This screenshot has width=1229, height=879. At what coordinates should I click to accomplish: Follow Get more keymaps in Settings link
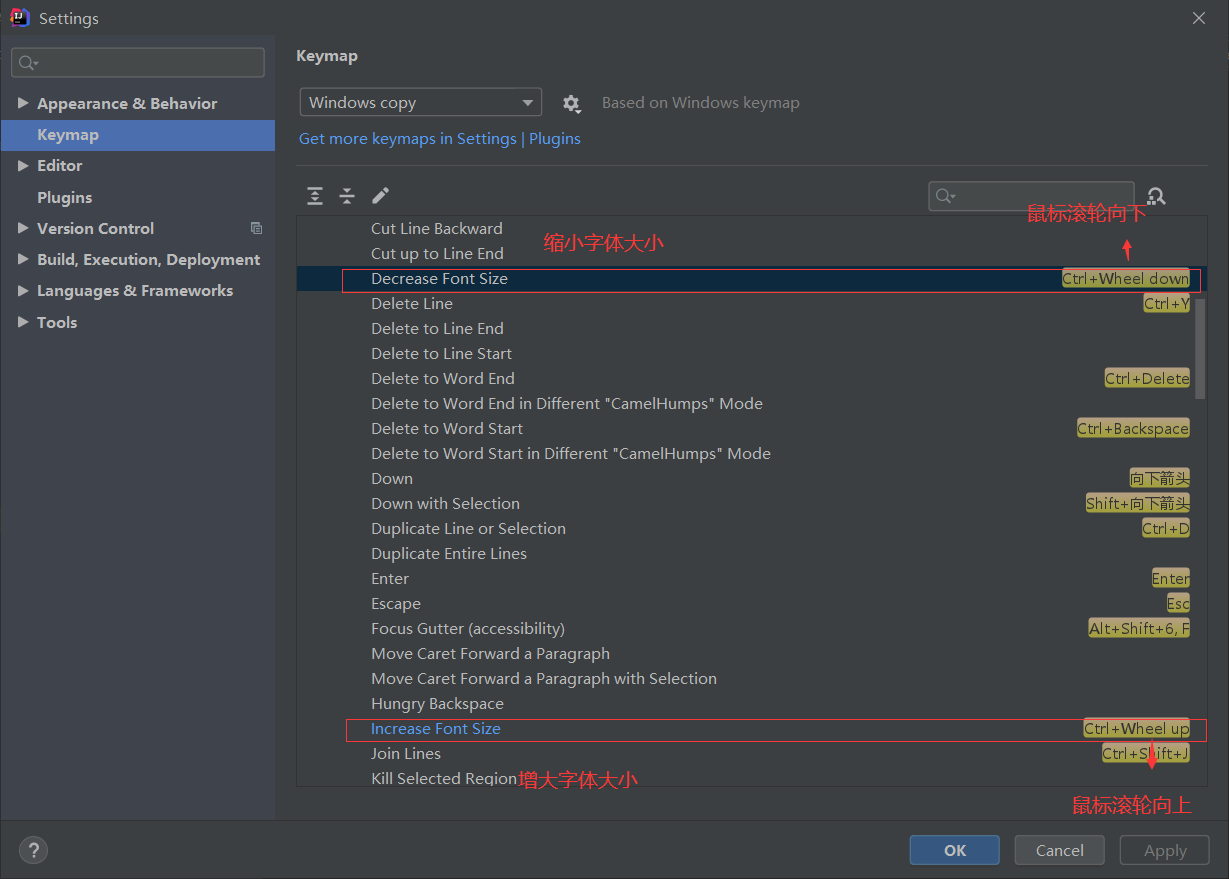click(408, 139)
